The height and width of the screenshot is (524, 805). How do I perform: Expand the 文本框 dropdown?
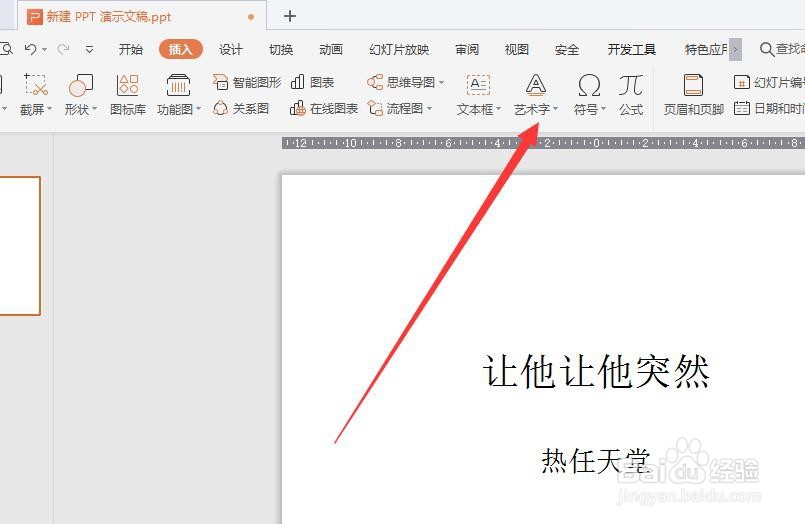pos(498,109)
